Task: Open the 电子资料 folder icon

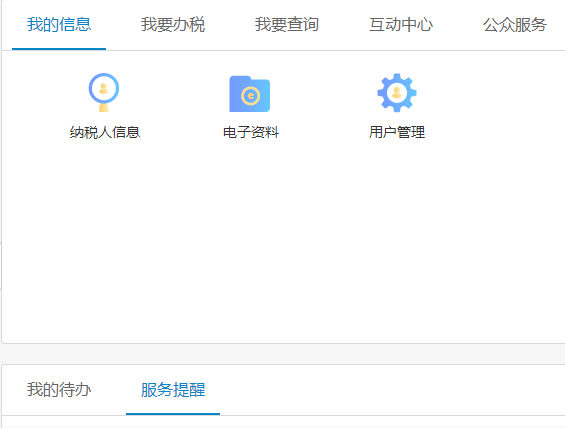Action: tap(249, 94)
